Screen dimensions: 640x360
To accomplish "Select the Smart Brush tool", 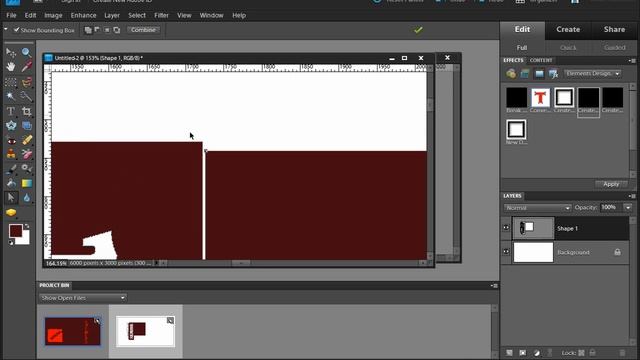I will click(x=27, y=169).
